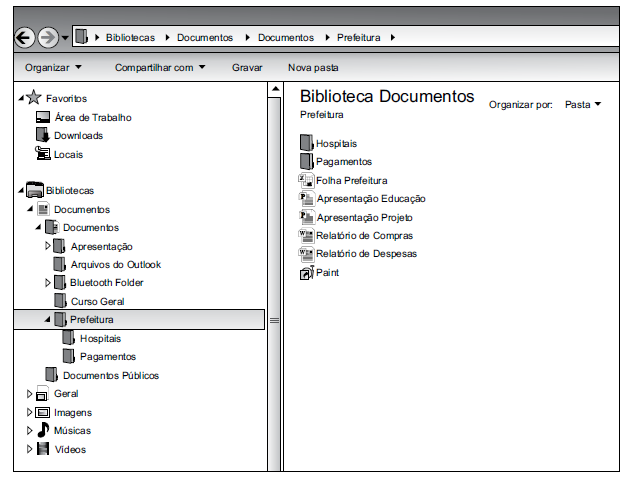Click the navigation pane scroll up arrow
Screen dimensions: 638x481
coord(274,92)
